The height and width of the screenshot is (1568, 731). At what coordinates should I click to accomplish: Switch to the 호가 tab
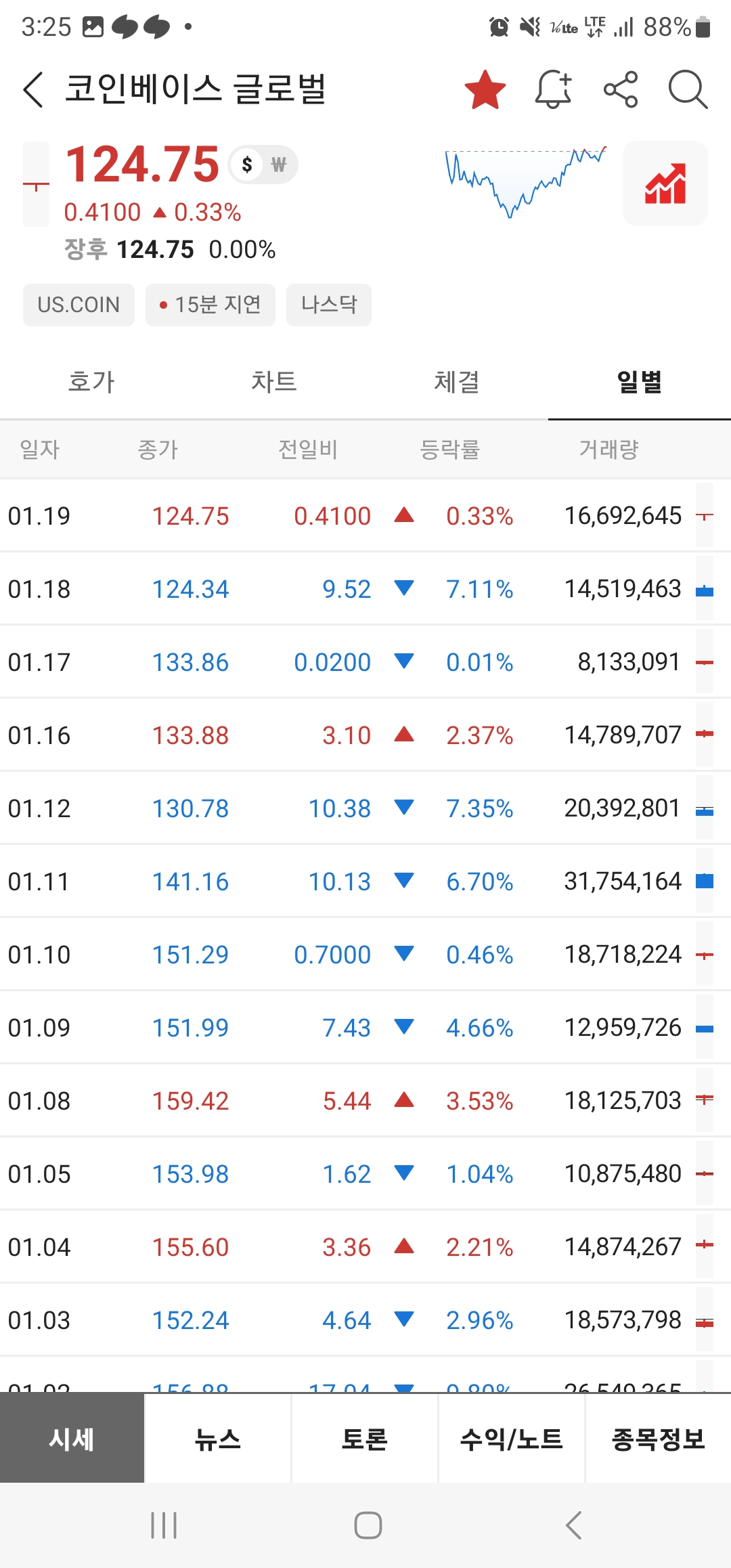point(91,382)
